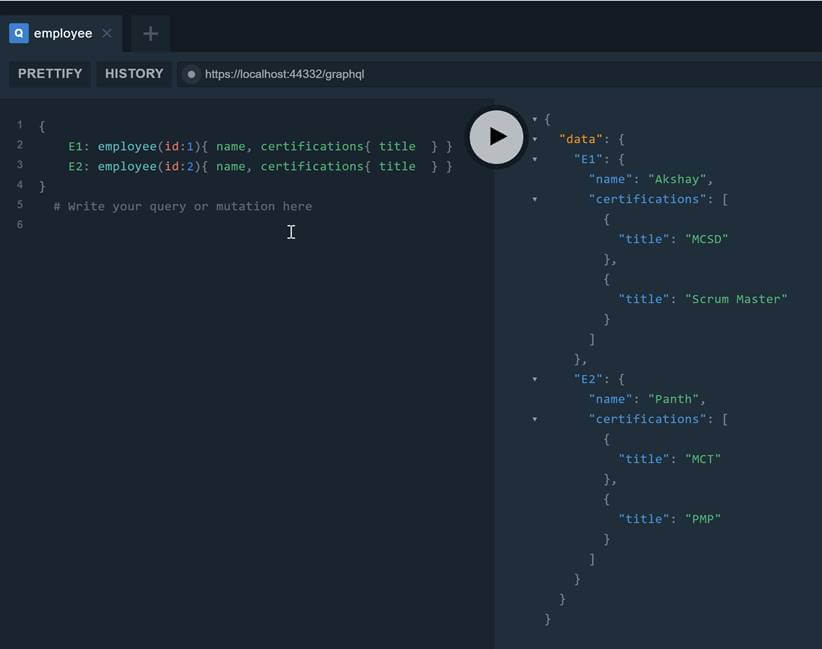This screenshot has height=649, width=822.
Task: Collapse the E2 result object
Action: (x=535, y=378)
